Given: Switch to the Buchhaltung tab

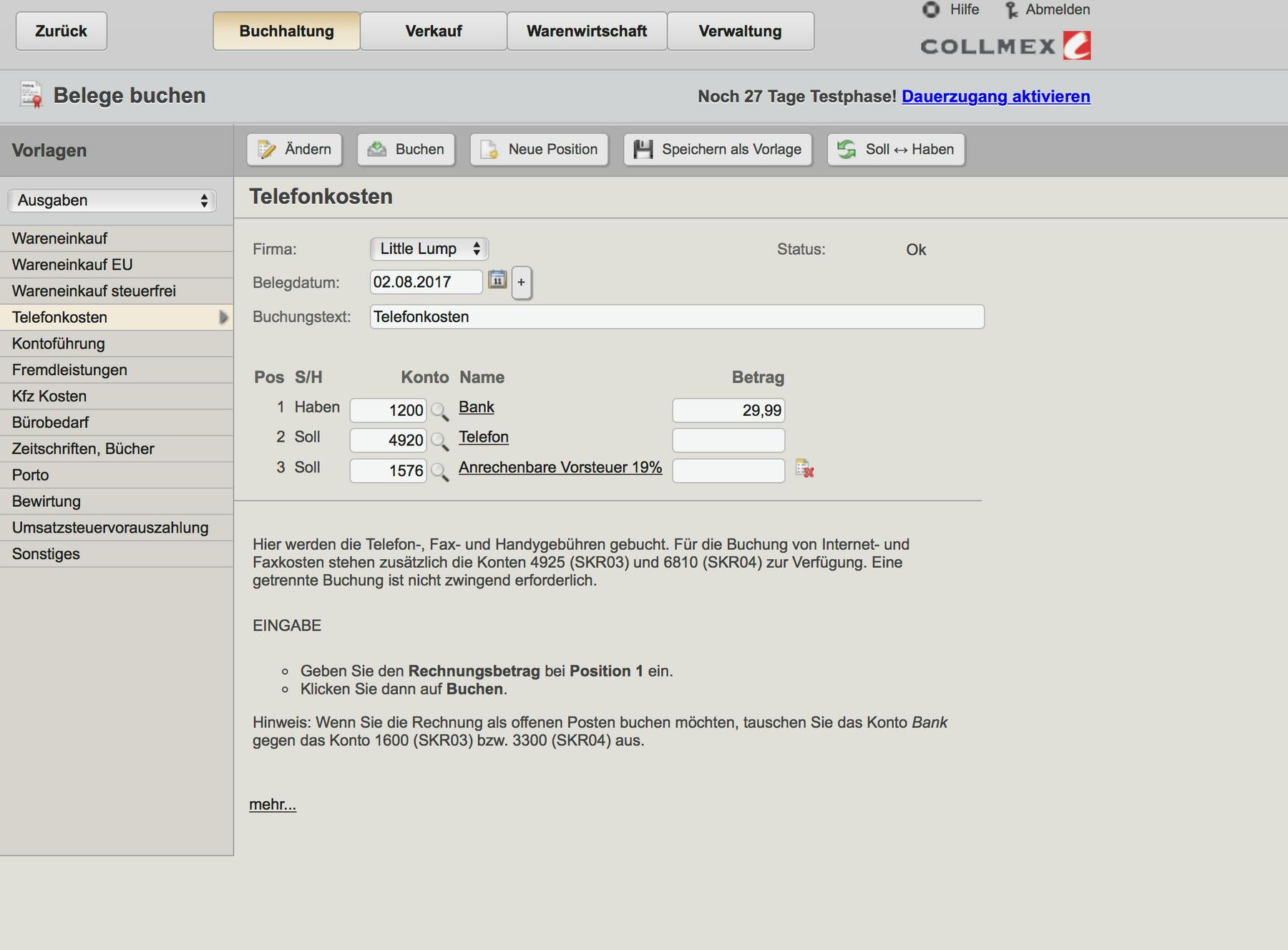Looking at the screenshot, I should [x=286, y=31].
